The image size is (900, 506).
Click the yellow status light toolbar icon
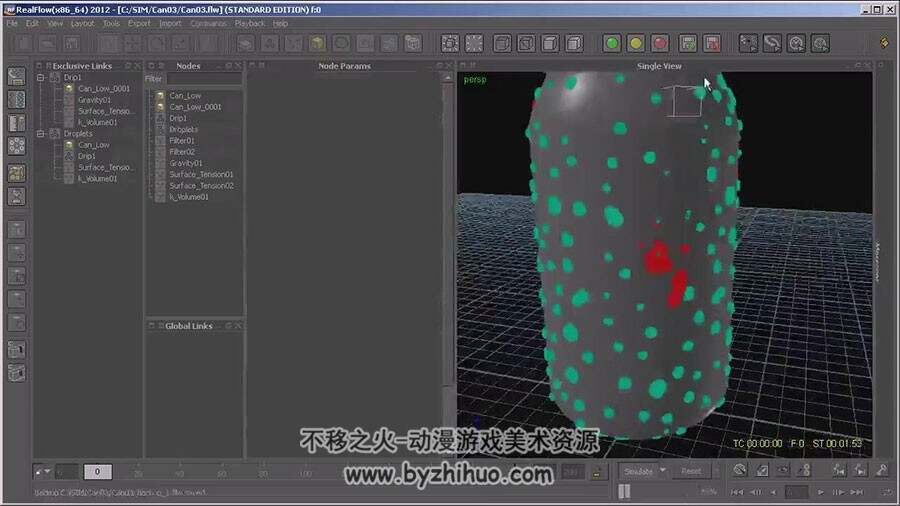[x=636, y=43]
